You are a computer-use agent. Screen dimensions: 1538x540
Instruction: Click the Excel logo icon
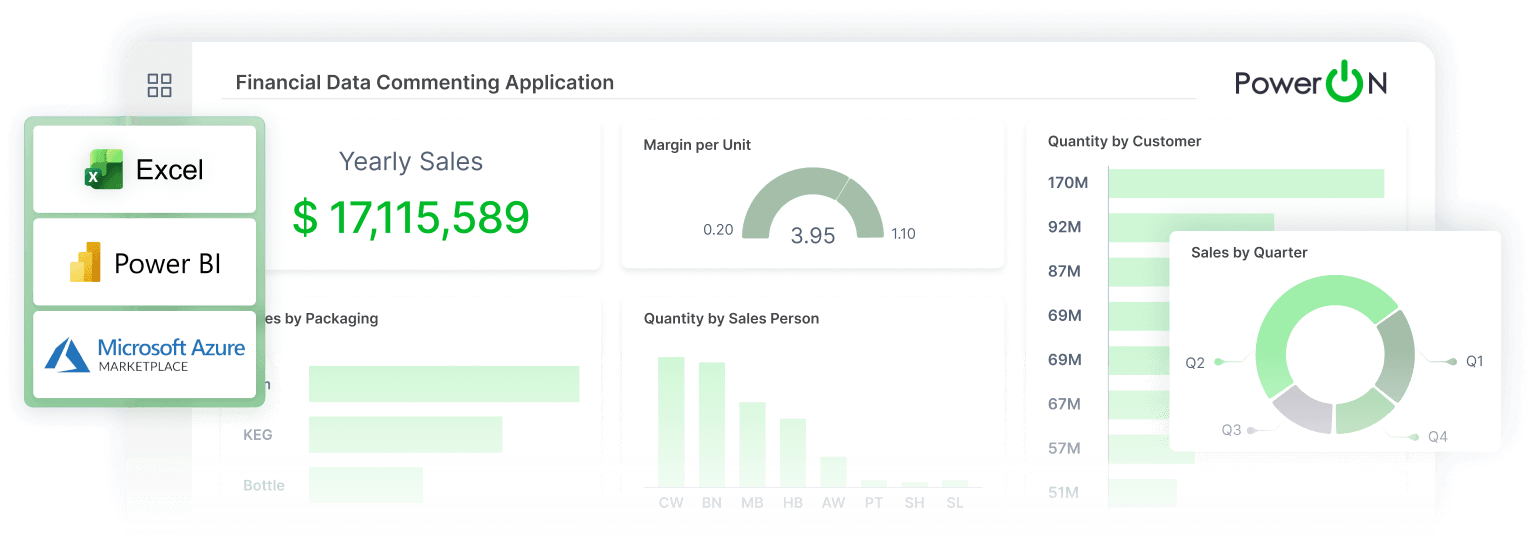pyautogui.click(x=103, y=169)
